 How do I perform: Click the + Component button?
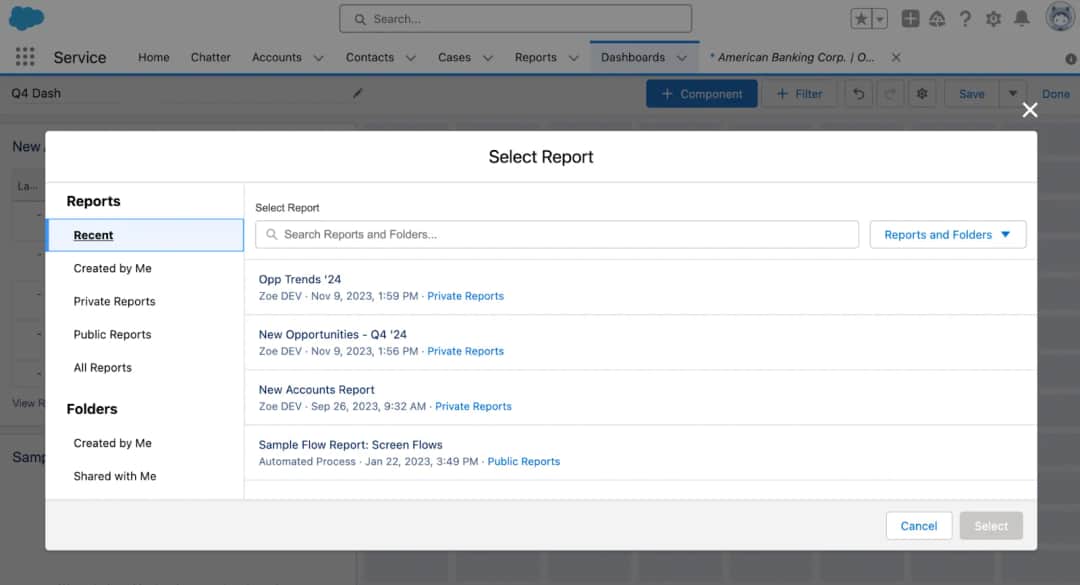701,94
